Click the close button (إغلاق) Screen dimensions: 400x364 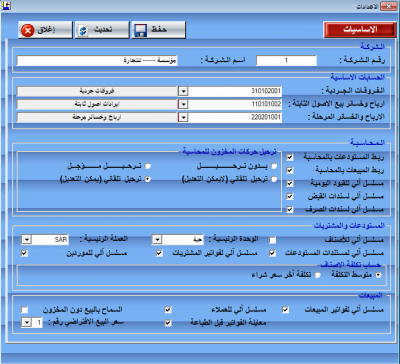point(45,30)
